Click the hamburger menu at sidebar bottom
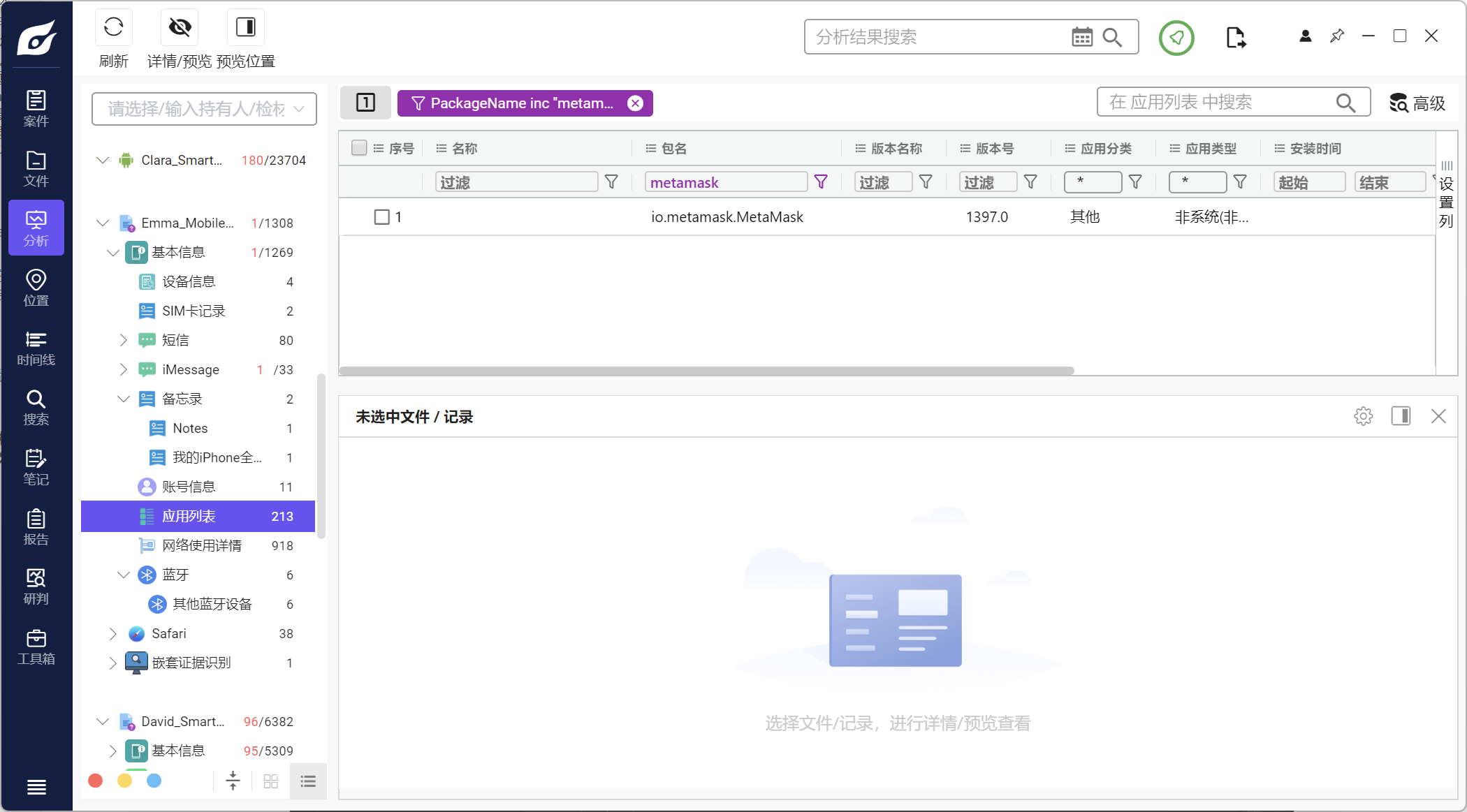 [x=36, y=787]
